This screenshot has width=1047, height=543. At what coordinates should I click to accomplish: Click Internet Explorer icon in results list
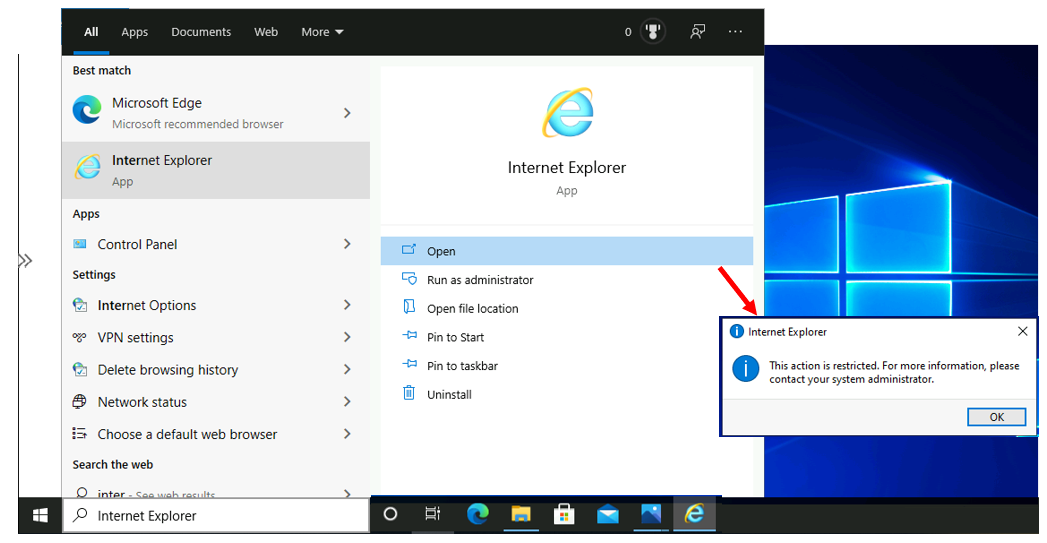(87, 167)
